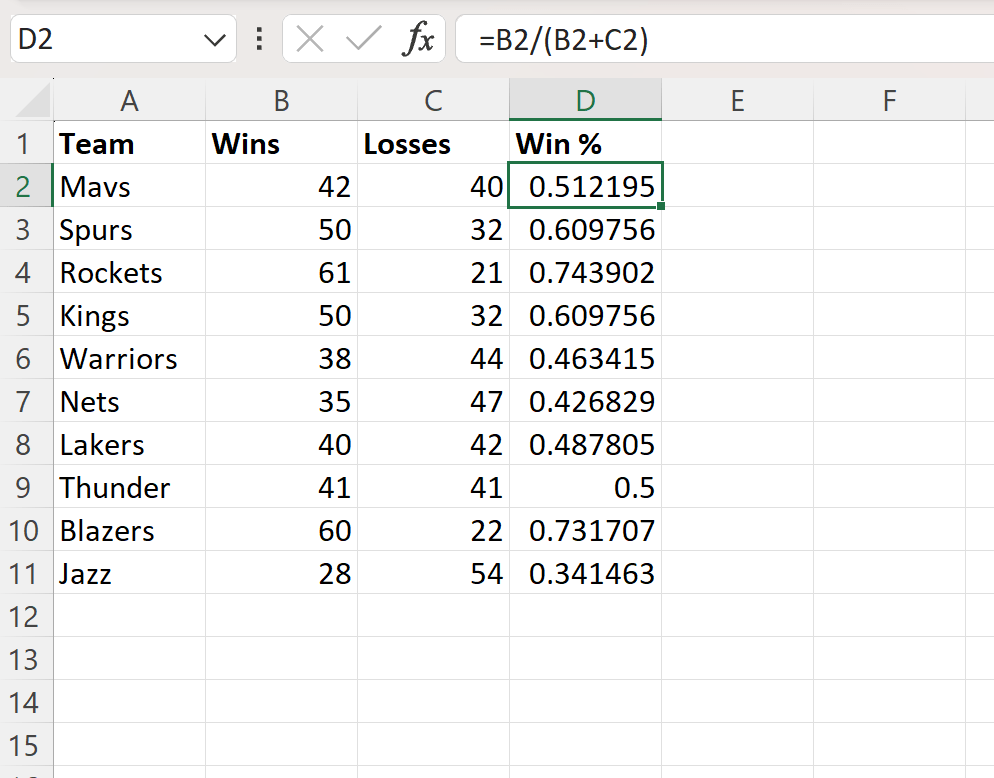Screen dimensions: 994x778
Task: Click the fill handle of cell D2
Action: [661, 206]
